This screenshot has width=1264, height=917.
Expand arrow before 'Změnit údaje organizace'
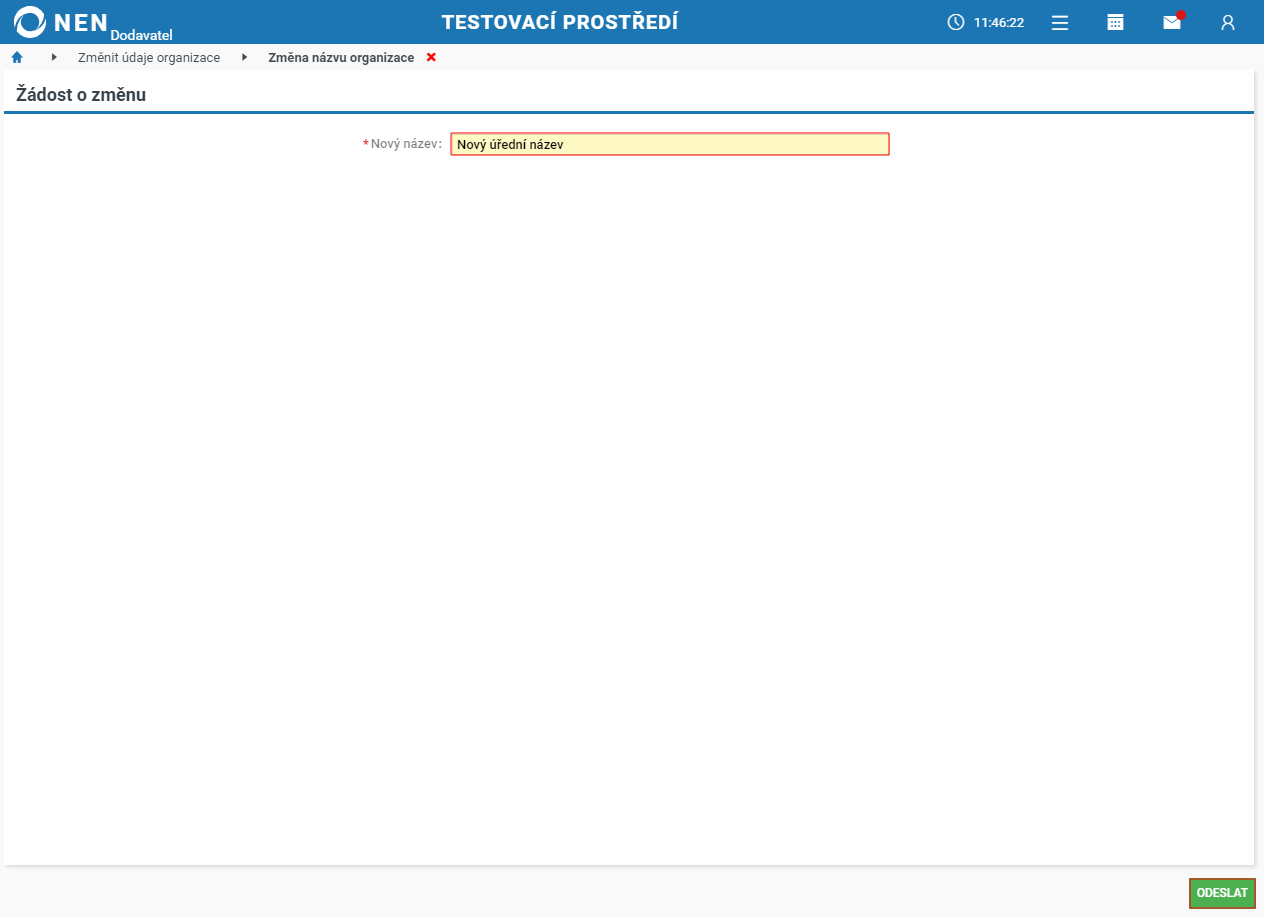click(x=54, y=57)
